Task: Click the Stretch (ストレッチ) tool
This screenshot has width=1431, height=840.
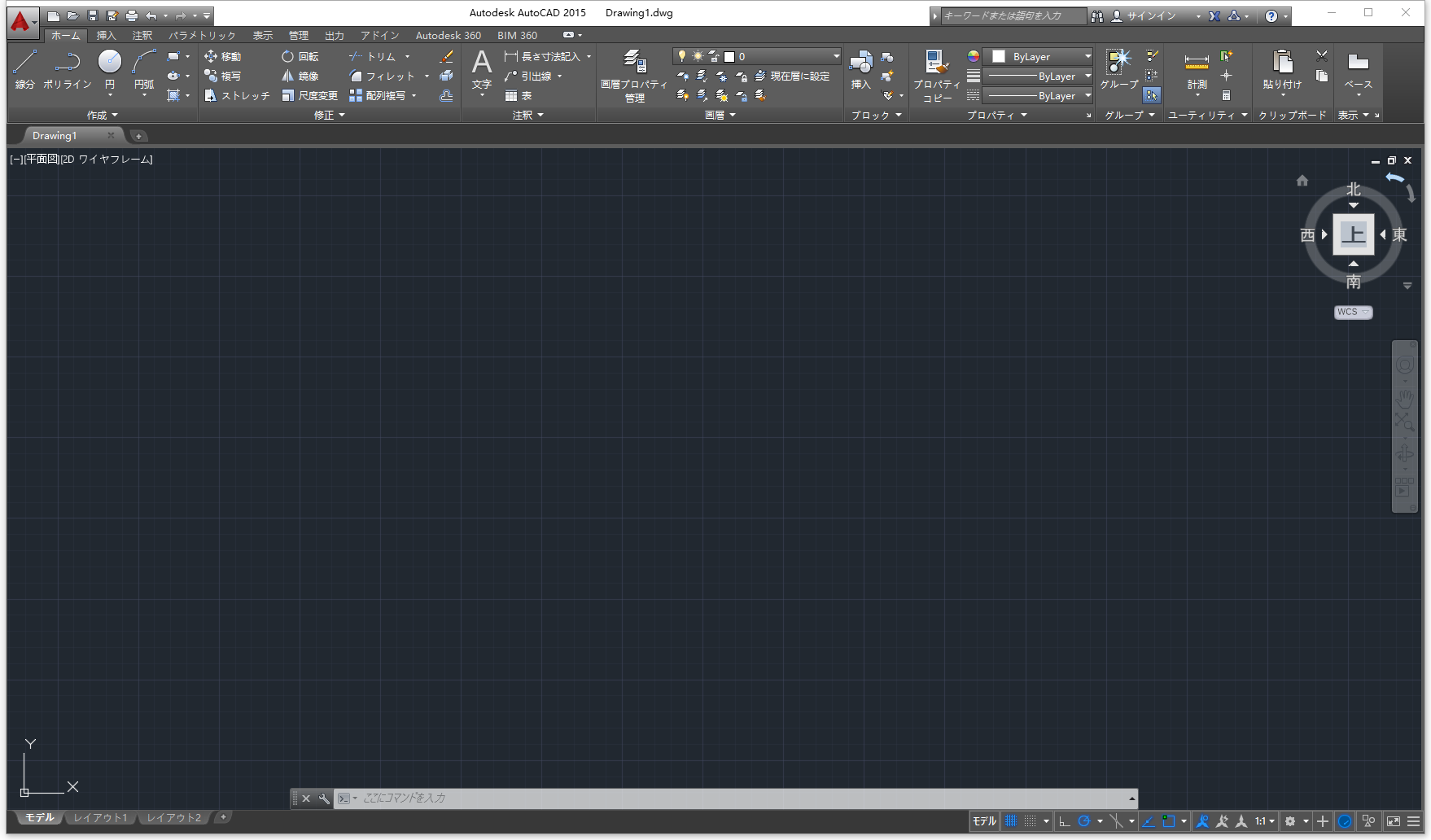Action: pyautogui.click(x=237, y=95)
